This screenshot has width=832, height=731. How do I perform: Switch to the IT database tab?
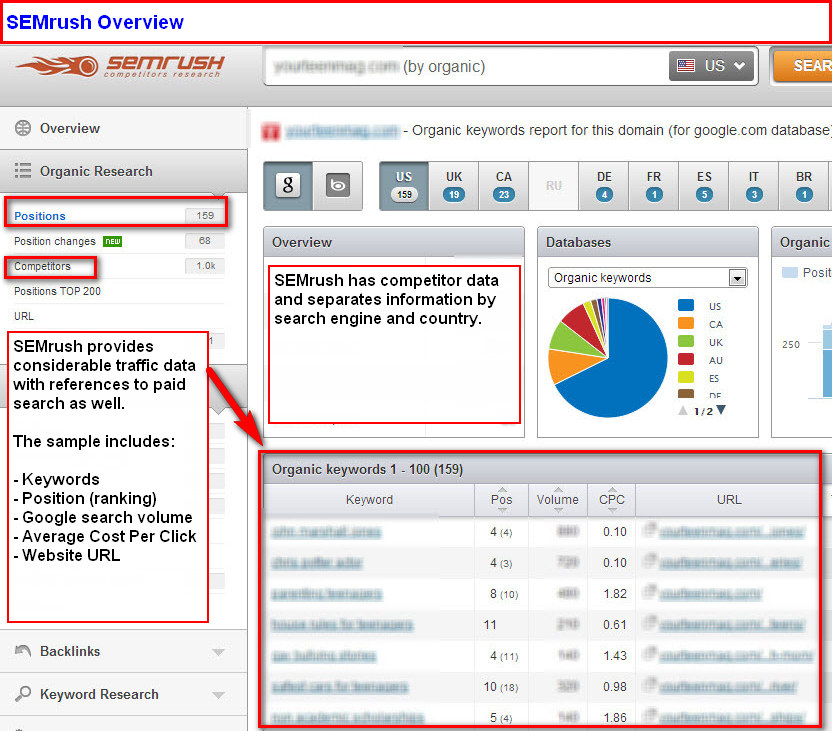click(x=753, y=186)
